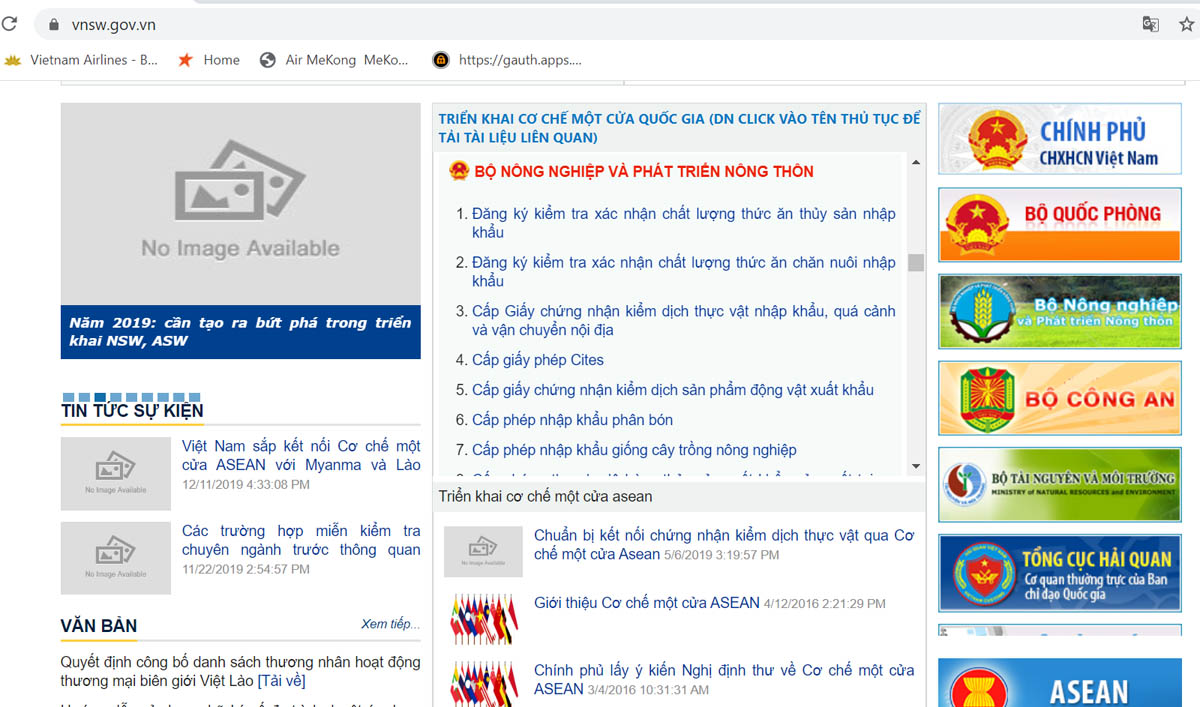This screenshot has width=1200, height=707.
Task: Open Cấp phép nhập khẩu phân bón link
Action: [x=573, y=420]
